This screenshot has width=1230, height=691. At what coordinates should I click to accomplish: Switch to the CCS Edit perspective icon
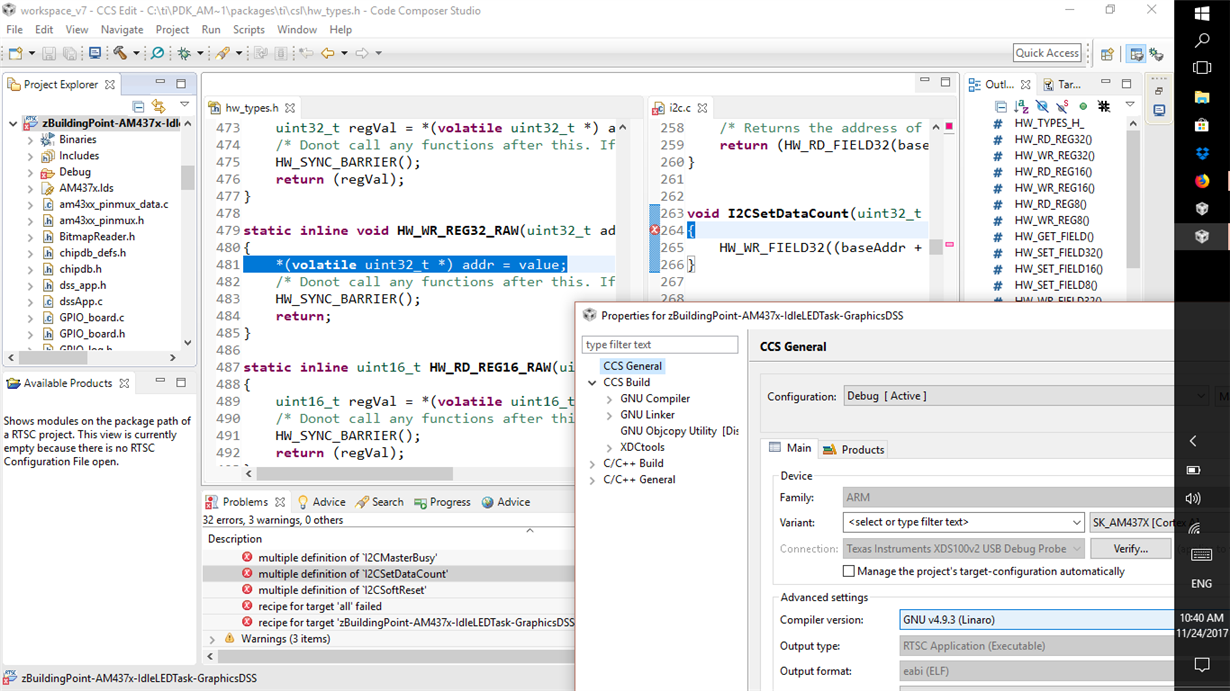pos(1136,54)
